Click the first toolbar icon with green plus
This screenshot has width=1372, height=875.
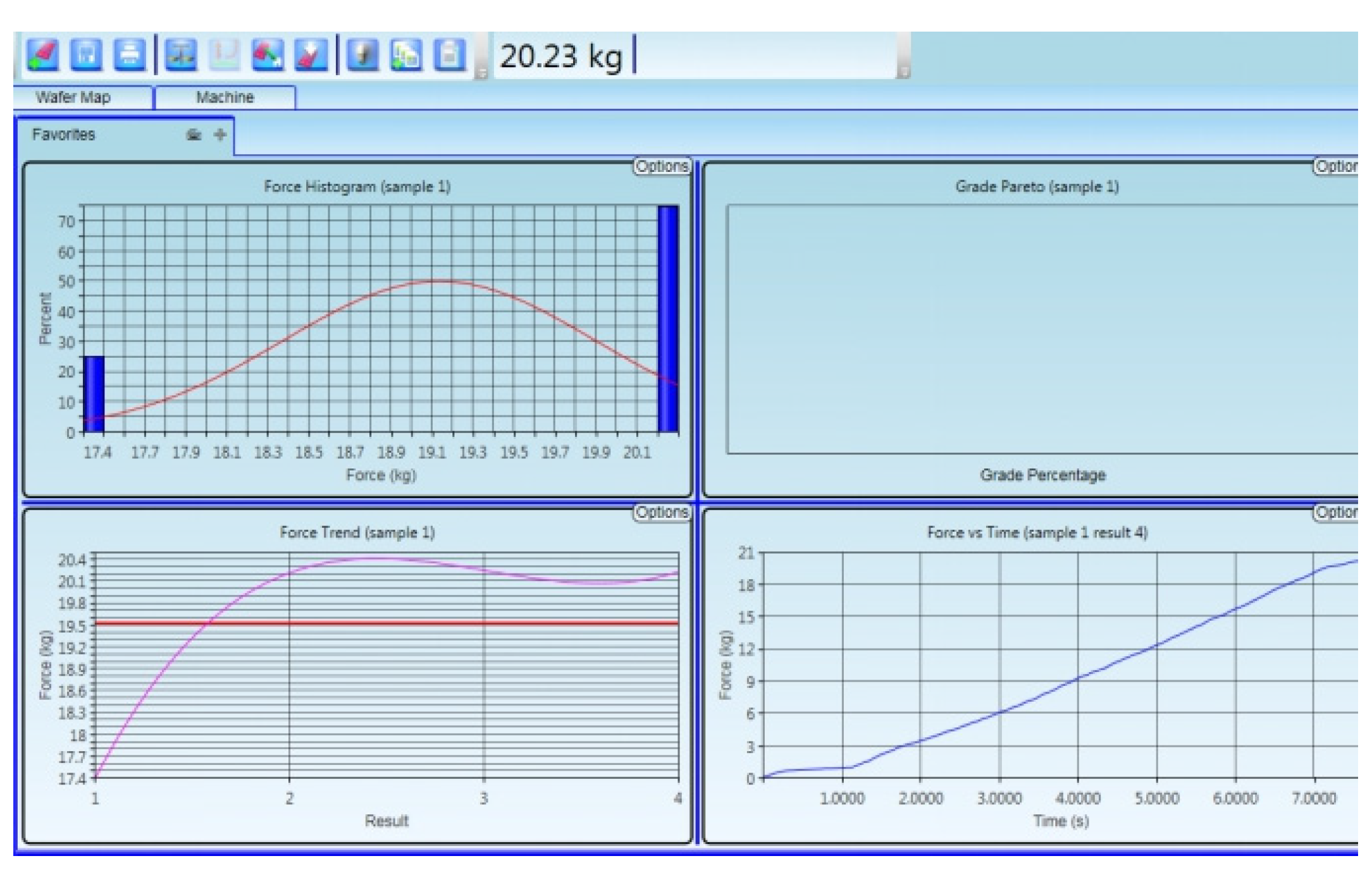pyautogui.click(x=43, y=55)
